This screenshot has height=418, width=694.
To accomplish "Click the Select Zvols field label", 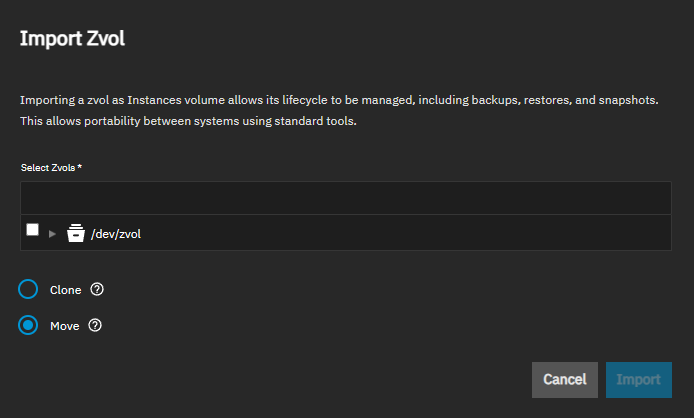I will click(47, 167).
